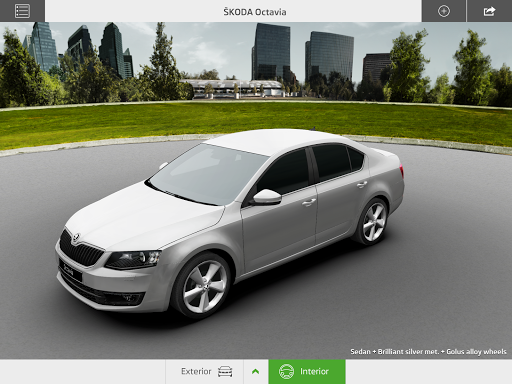
Task: Select the driver side mirror
Action: point(267,197)
